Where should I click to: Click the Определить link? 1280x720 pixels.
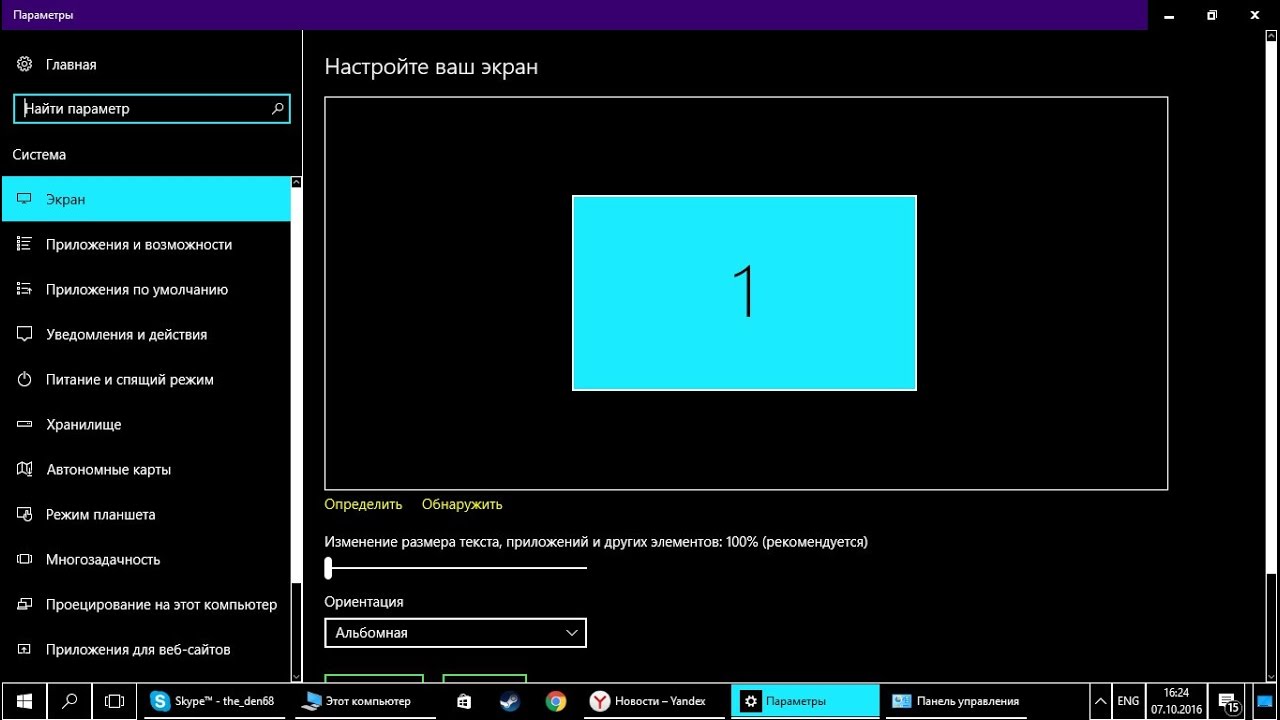[x=363, y=504]
